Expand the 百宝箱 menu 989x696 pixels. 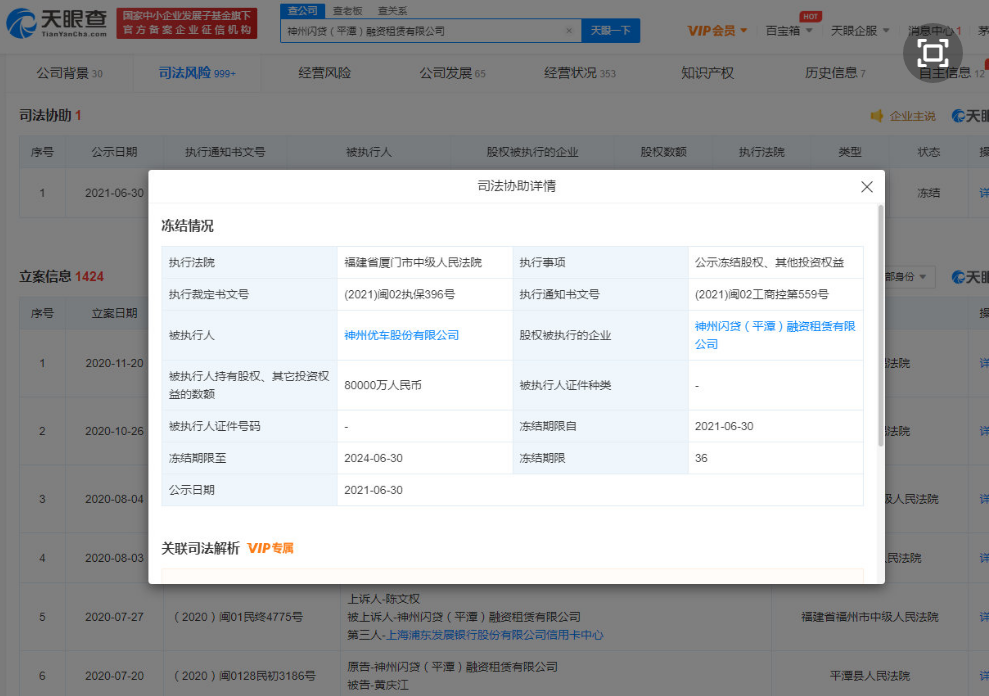pos(788,30)
